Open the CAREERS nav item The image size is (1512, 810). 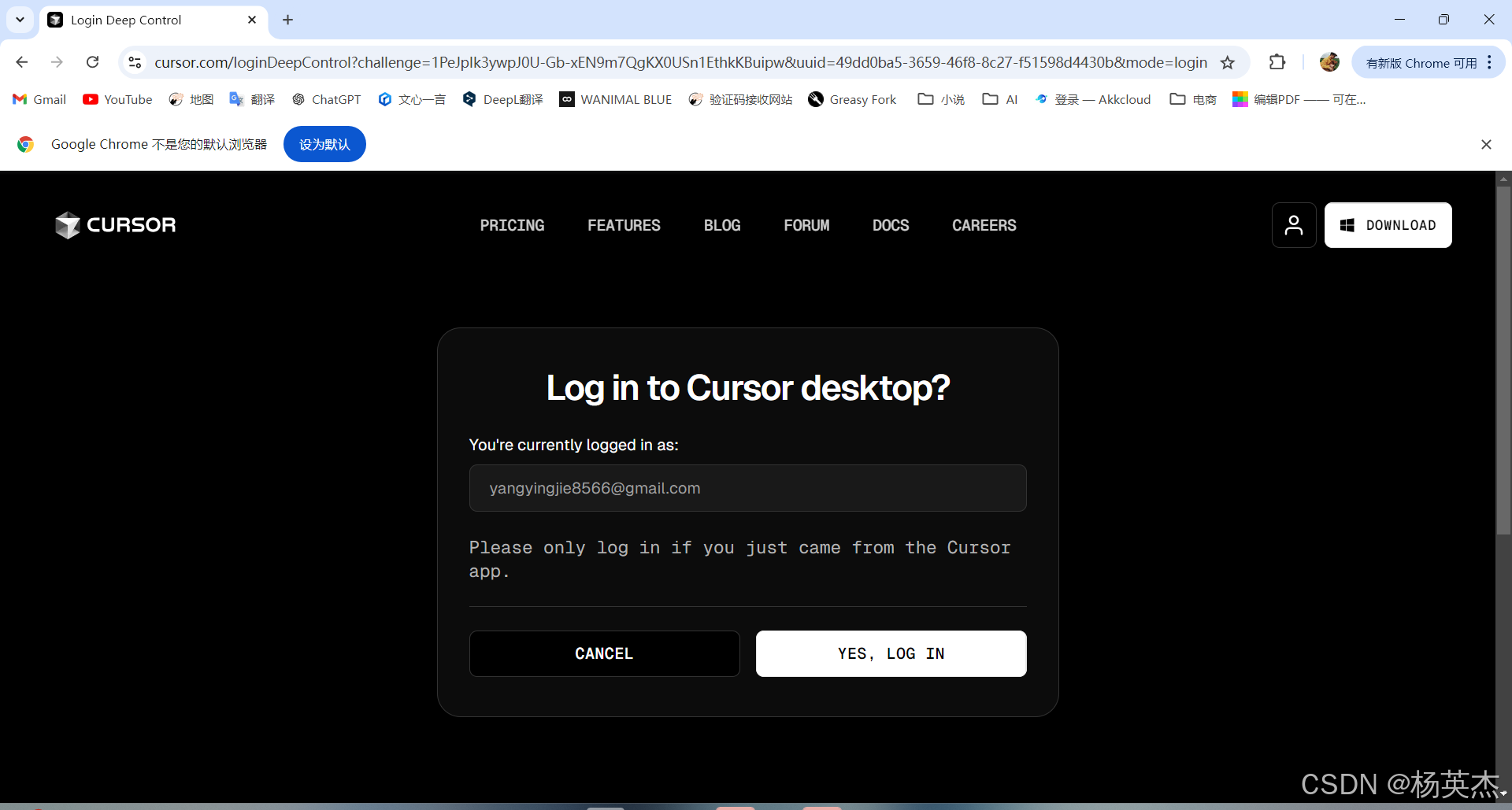[x=984, y=225]
